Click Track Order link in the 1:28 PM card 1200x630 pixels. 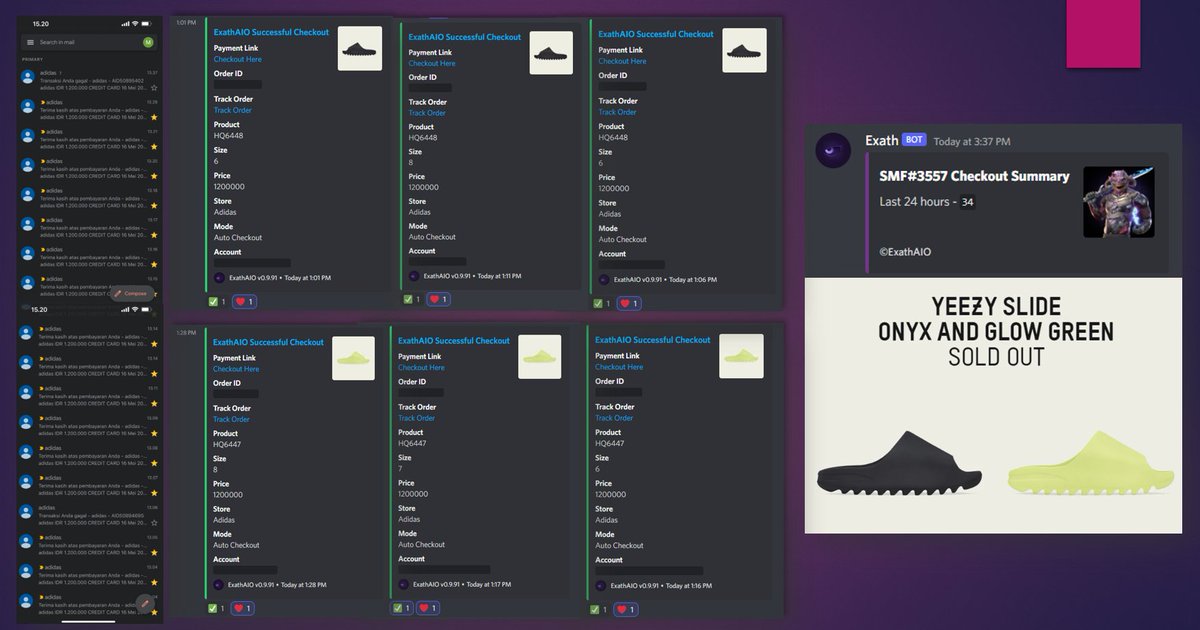pos(231,419)
